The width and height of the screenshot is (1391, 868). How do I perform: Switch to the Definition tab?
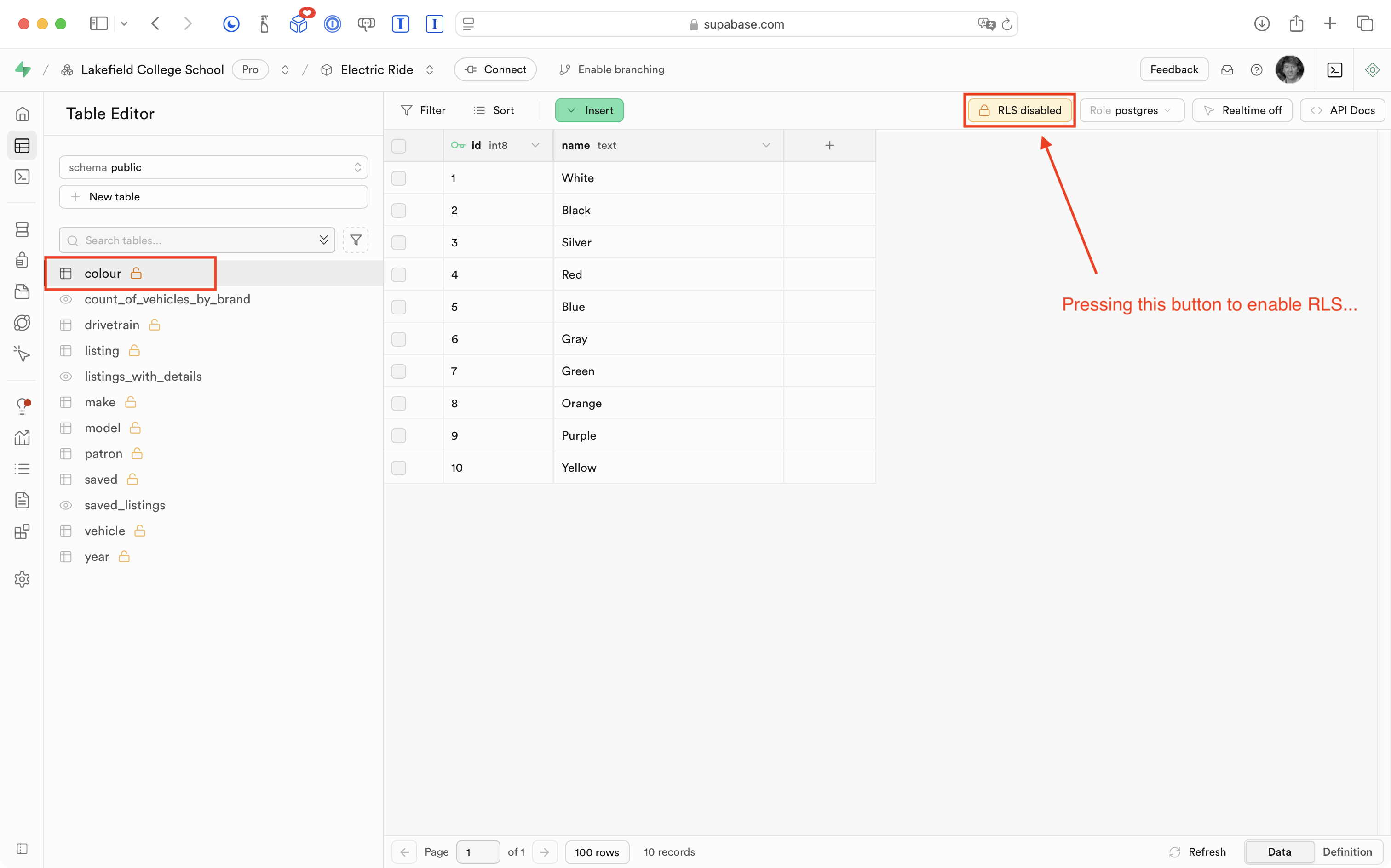(x=1347, y=852)
